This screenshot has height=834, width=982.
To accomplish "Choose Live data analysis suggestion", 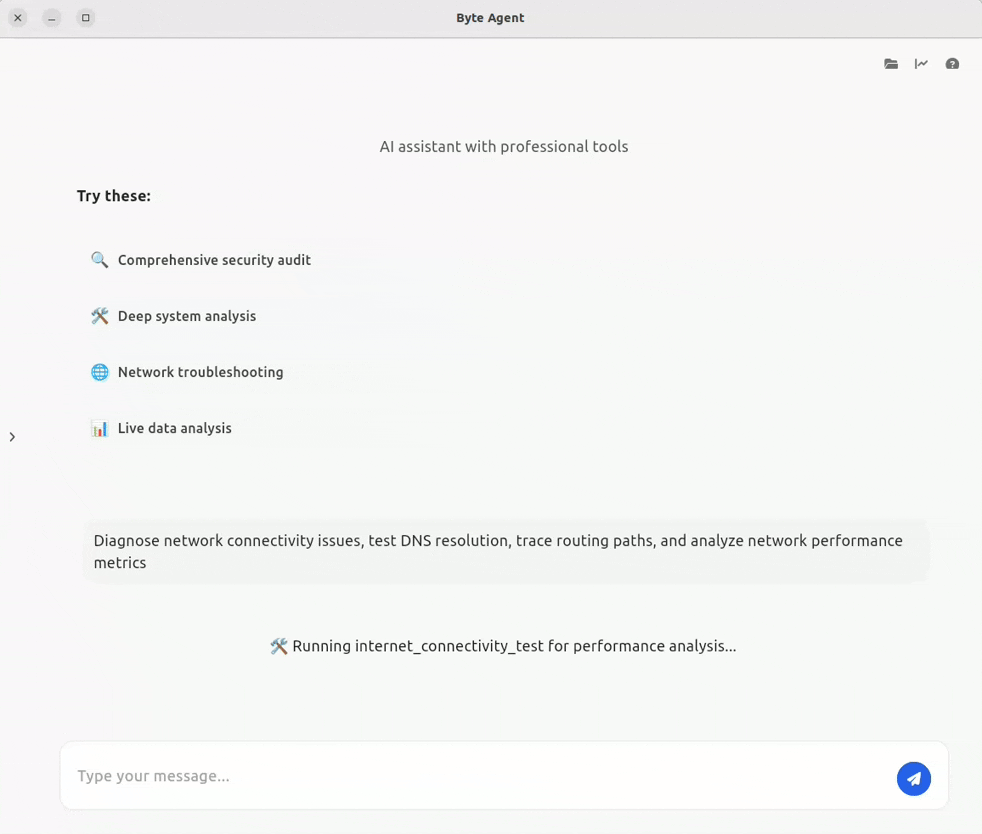I will click(x=162, y=428).
